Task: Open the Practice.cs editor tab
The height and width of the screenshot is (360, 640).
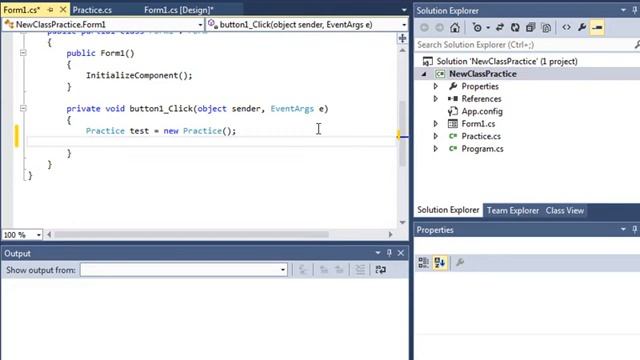Action: pyautogui.click(x=92, y=10)
